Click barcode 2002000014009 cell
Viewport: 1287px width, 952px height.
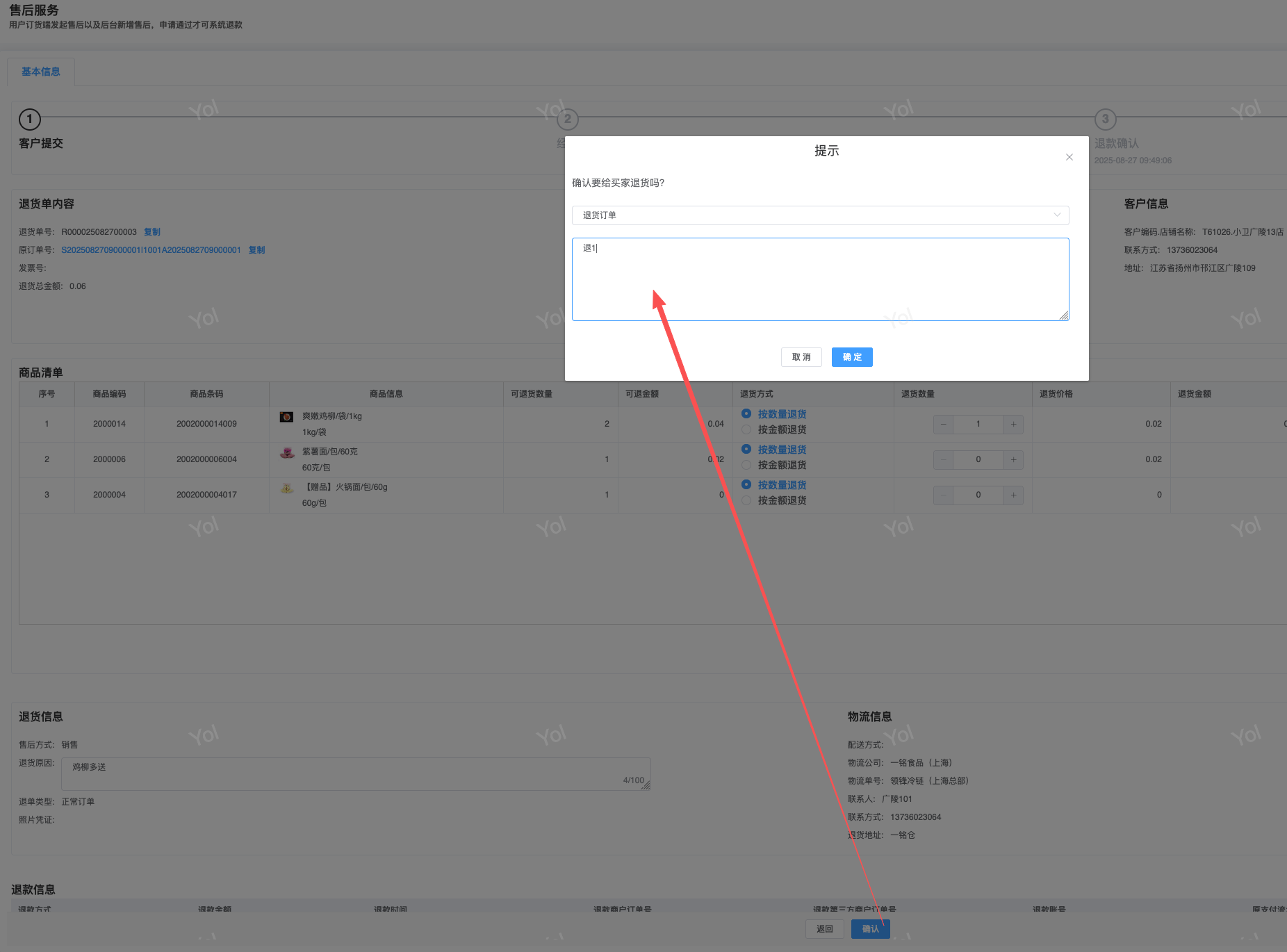(x=206, y=424)
